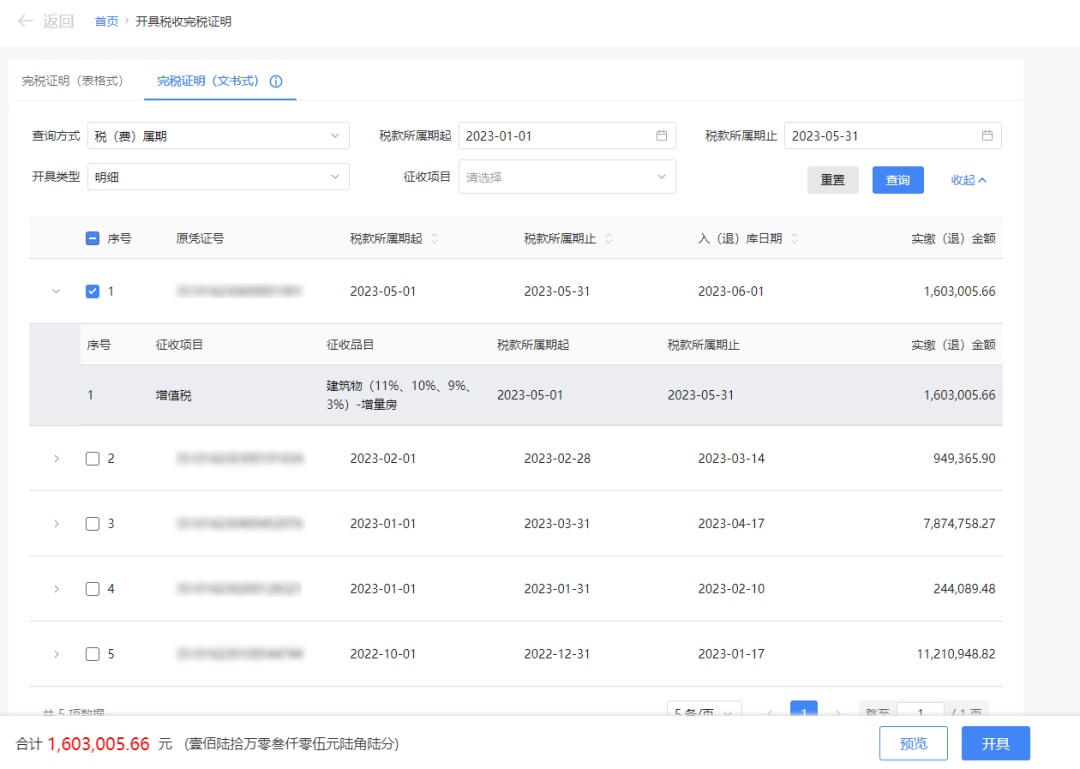Sort by 入（退）库日期 column sort icon
The height and width of the screenshot is (769, 1080).
click(795, 239)
